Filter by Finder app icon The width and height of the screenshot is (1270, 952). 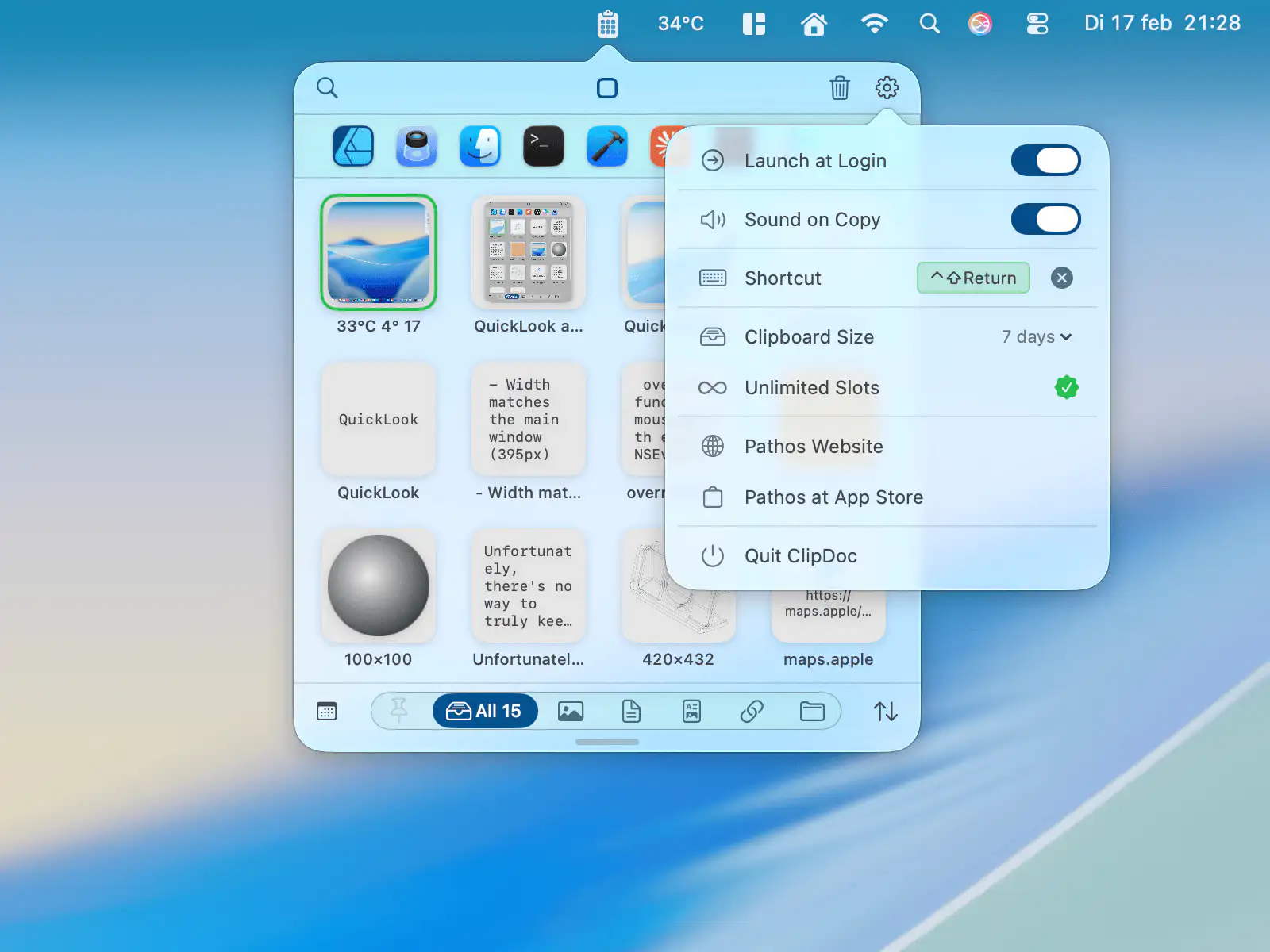pos(480,147)
